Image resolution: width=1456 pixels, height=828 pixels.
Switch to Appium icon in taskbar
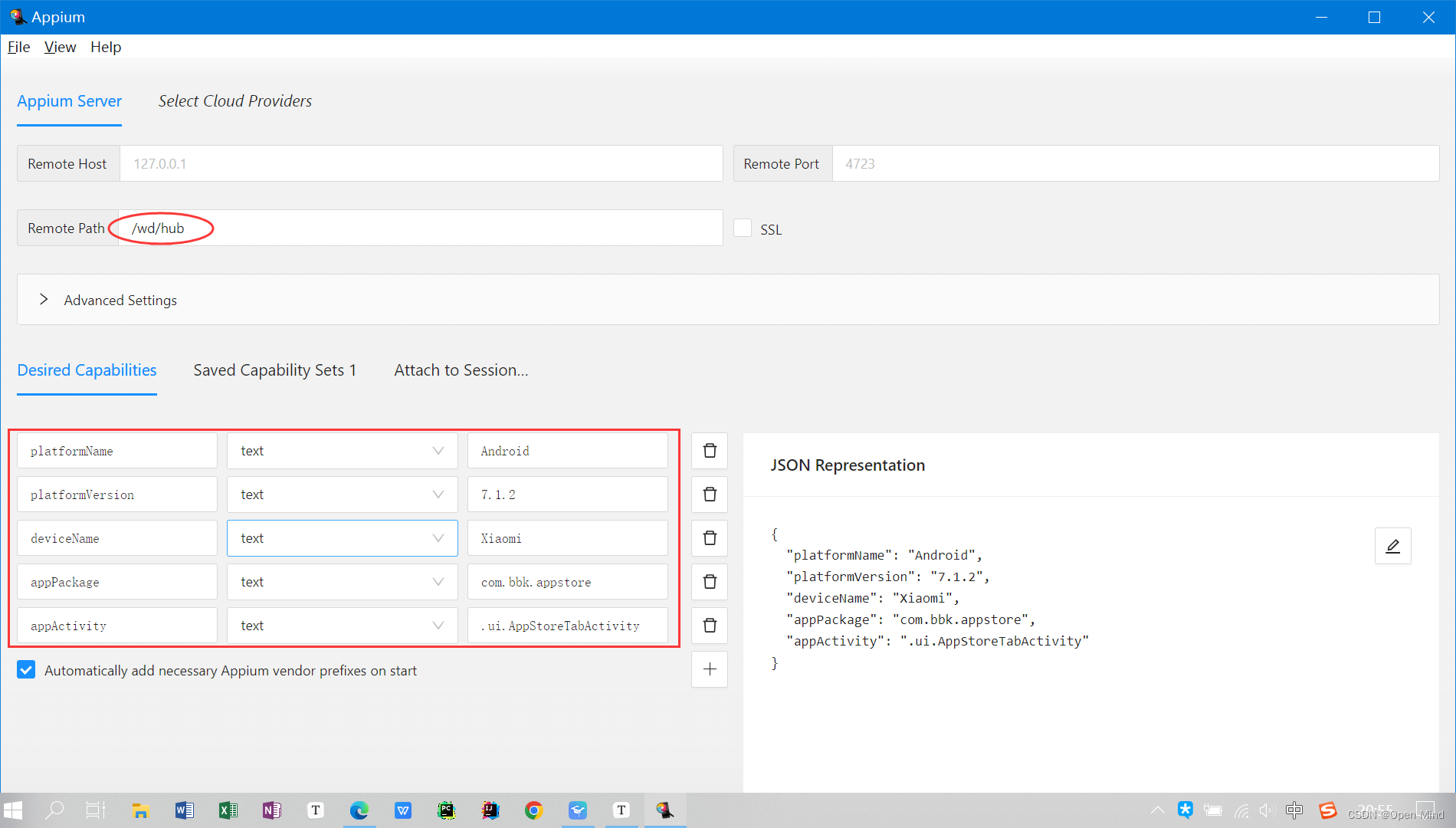click(x=665, y=810)
